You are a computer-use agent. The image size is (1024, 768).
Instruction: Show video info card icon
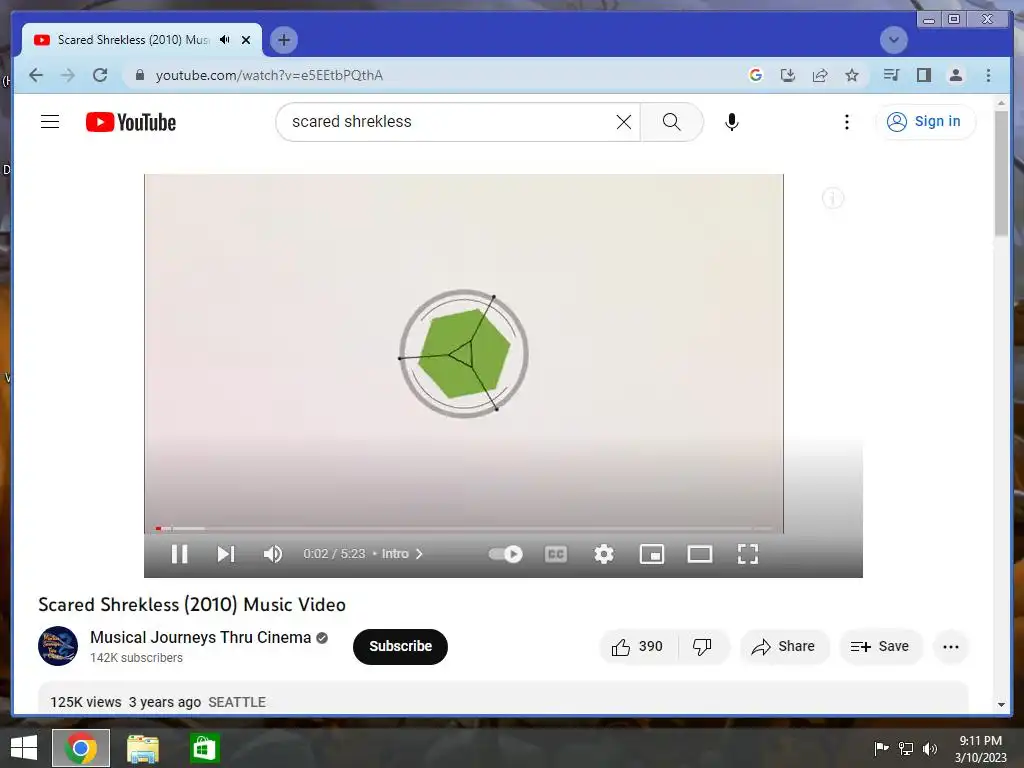click(x=833, y=198)
